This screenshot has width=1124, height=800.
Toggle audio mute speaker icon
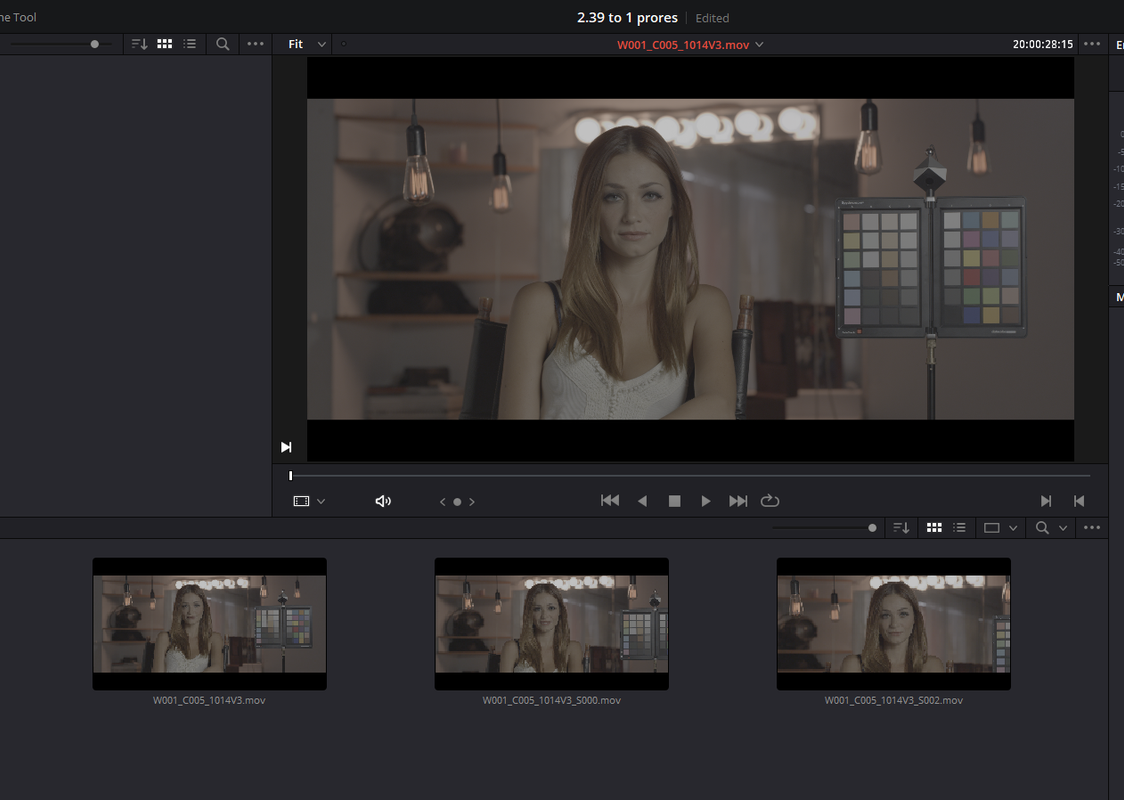tap(384, 501)
